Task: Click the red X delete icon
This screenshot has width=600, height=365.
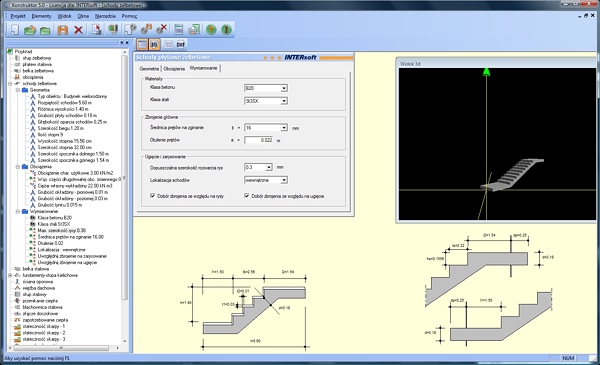Action: point(78,29)
